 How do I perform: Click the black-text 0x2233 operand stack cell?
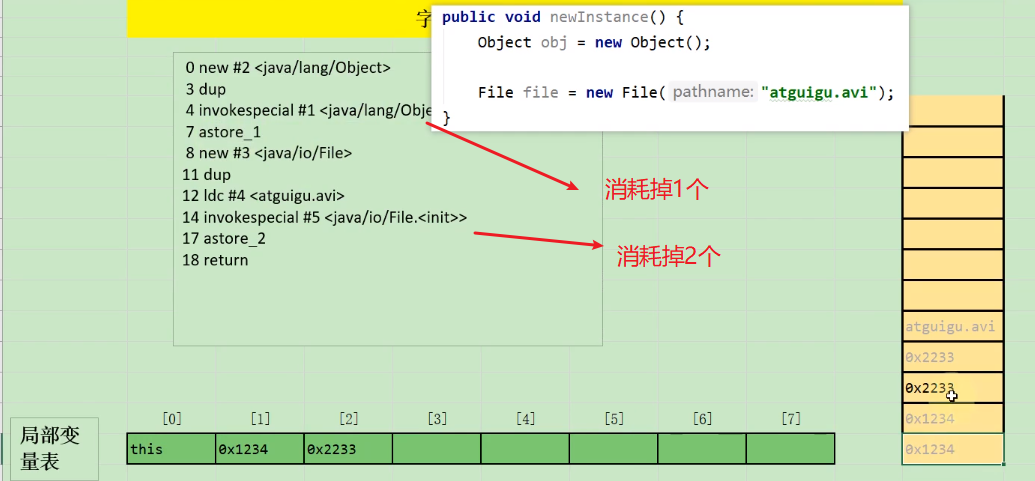coord(952,388)
